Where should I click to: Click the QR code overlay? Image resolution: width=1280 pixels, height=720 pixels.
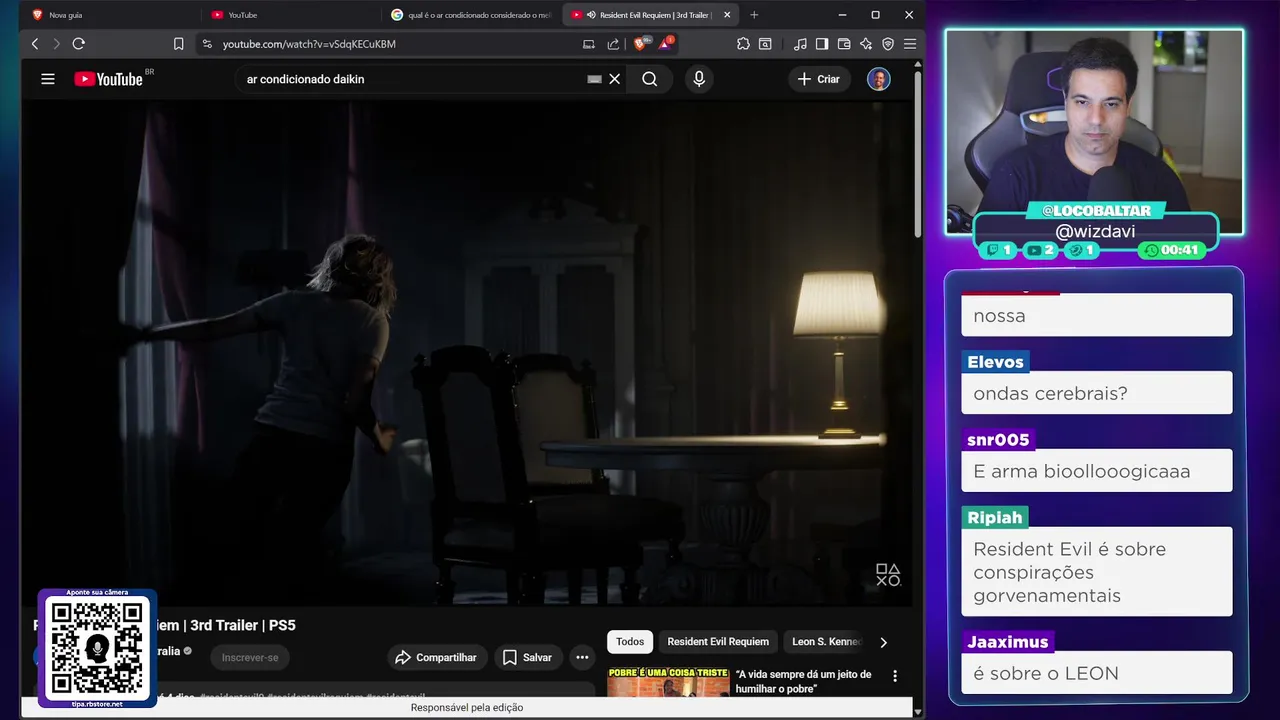[97, 648]
